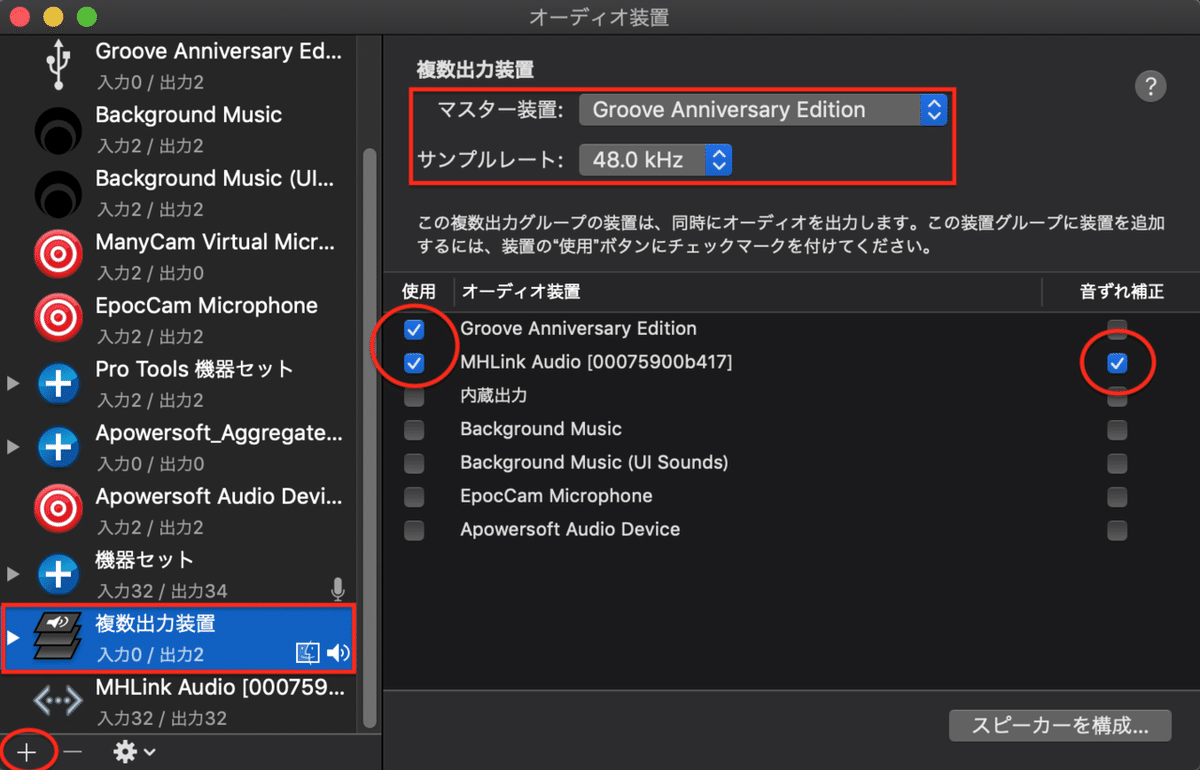Select MHLink Audio [00075900b417] table row

click(x=792, y=363)
